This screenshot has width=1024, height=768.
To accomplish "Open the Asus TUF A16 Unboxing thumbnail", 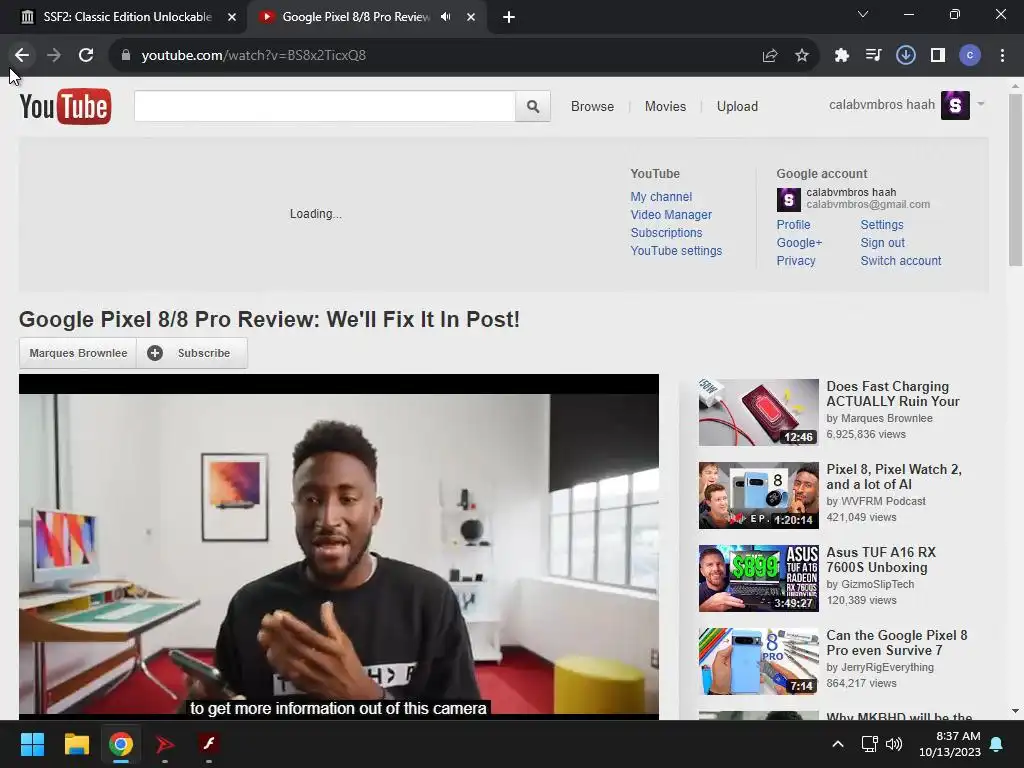I will [x=758, y=579].
